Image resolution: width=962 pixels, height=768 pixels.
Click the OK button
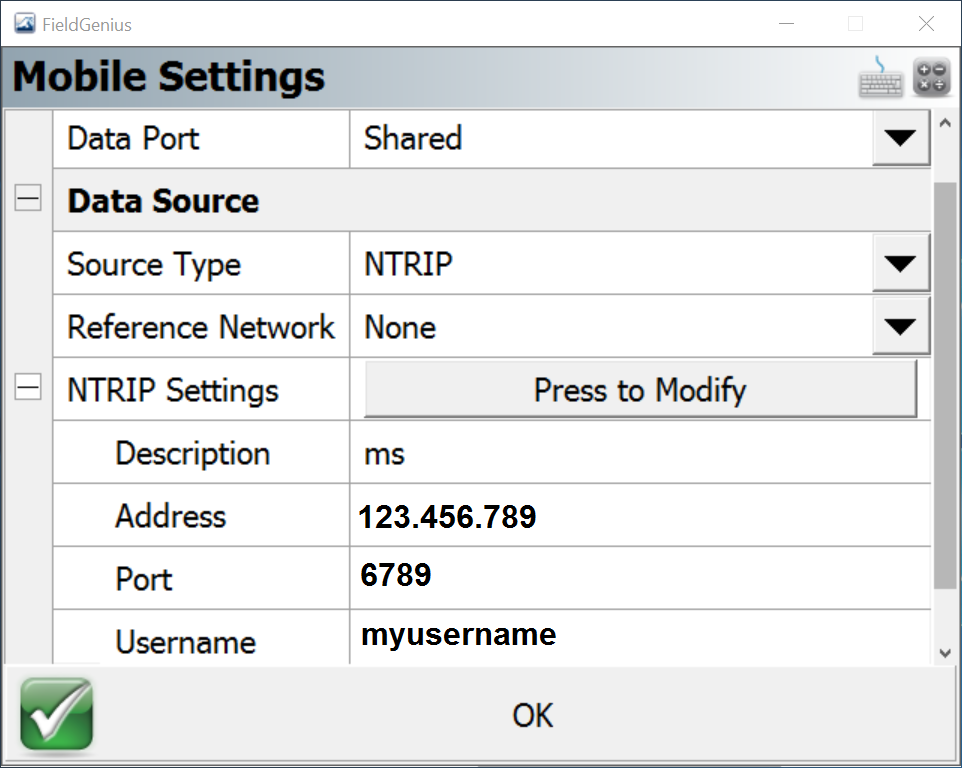(x=531, y=715)
